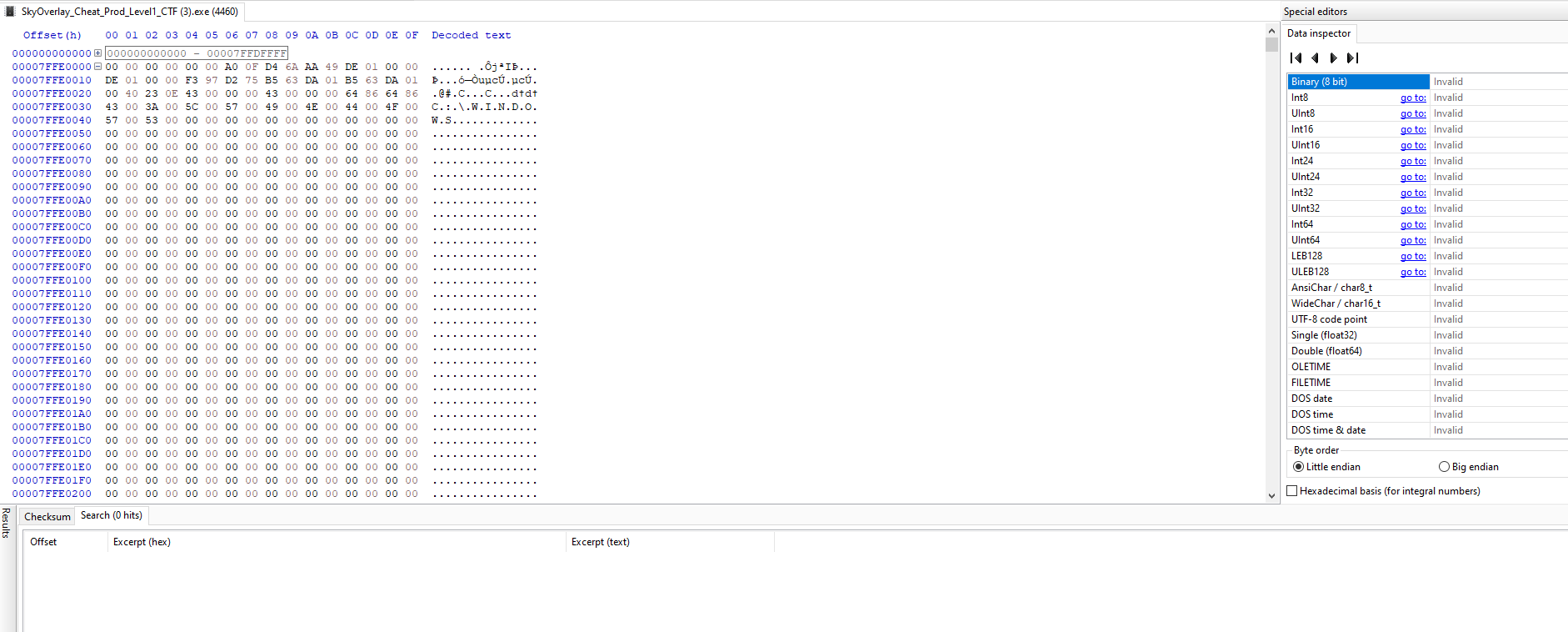Collapse the 00007FFE0000 memory region
Screen dimensions: 1568x632
coord(97,67)
